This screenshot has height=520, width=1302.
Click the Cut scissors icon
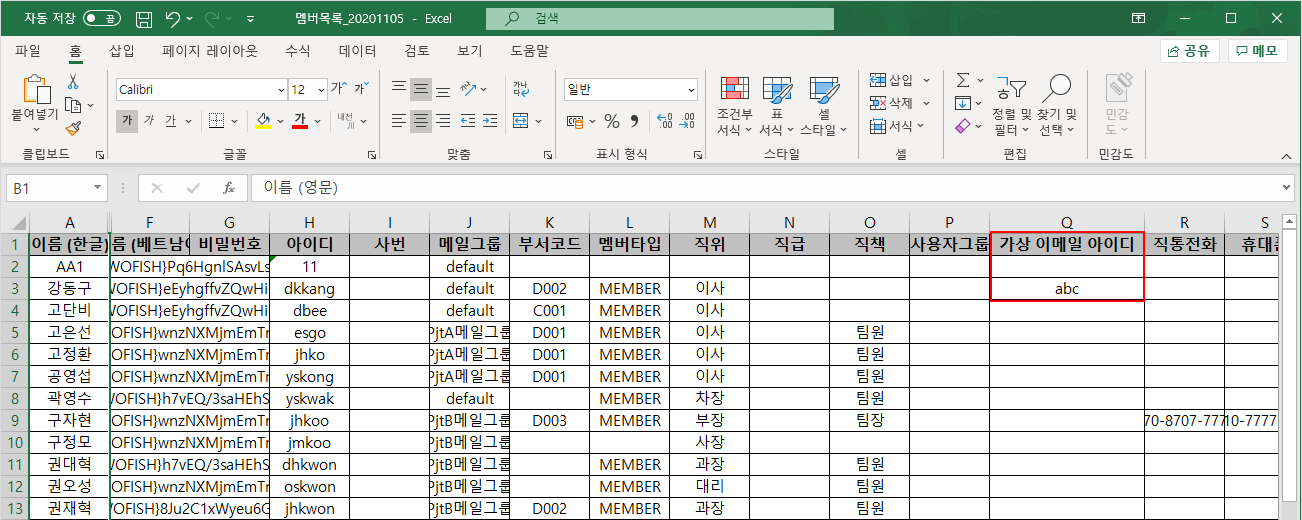(x=73, y=82)
